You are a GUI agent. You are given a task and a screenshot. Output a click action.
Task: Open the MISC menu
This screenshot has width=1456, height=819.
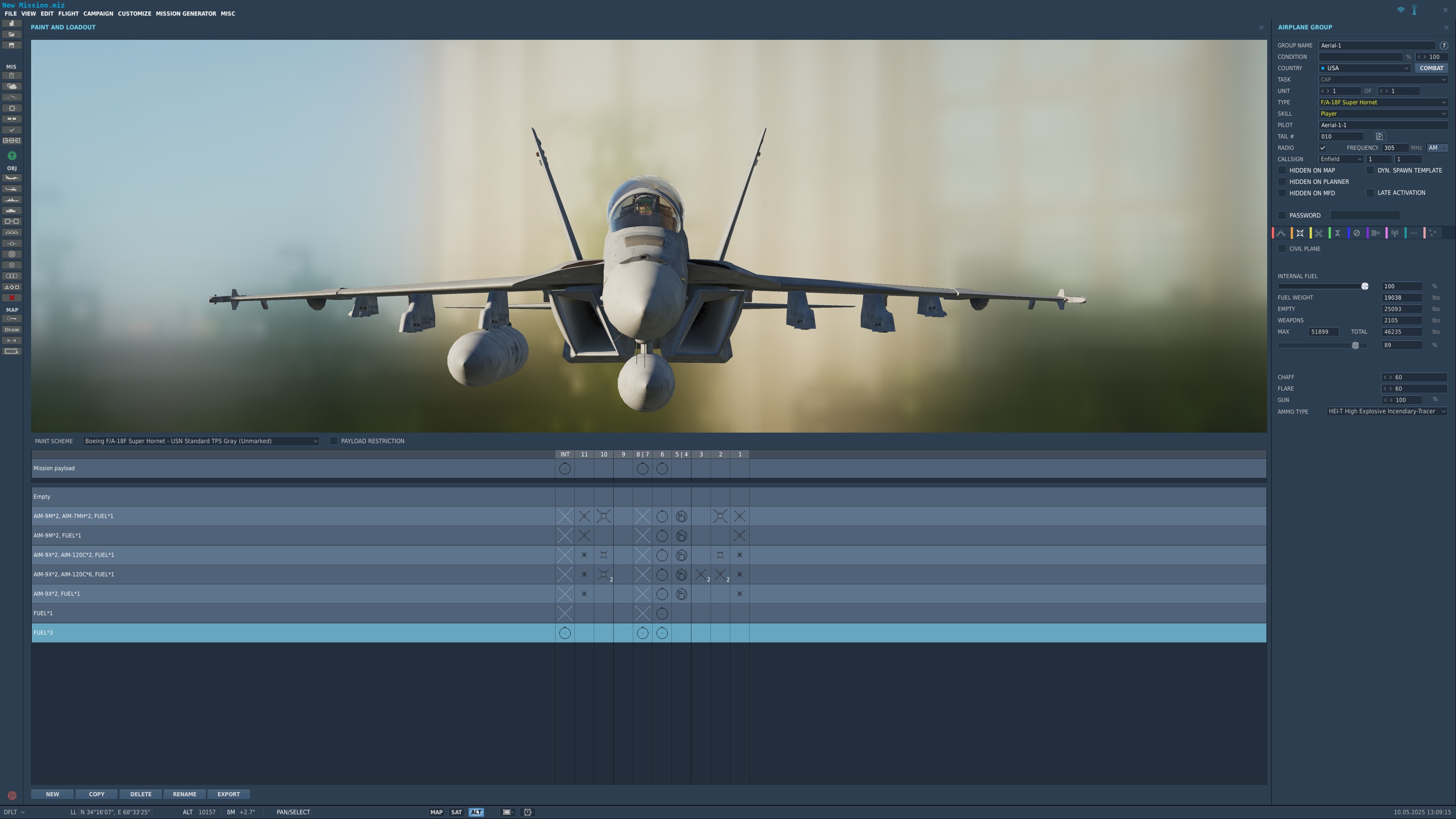click(228, 14)
